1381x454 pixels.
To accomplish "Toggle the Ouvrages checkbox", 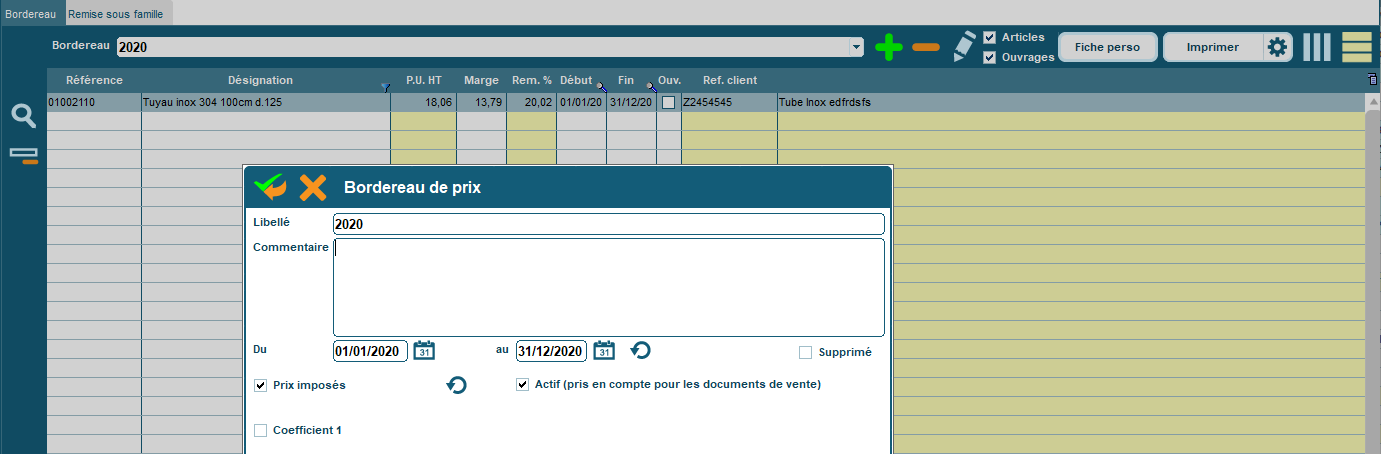I will click(990, 57).
